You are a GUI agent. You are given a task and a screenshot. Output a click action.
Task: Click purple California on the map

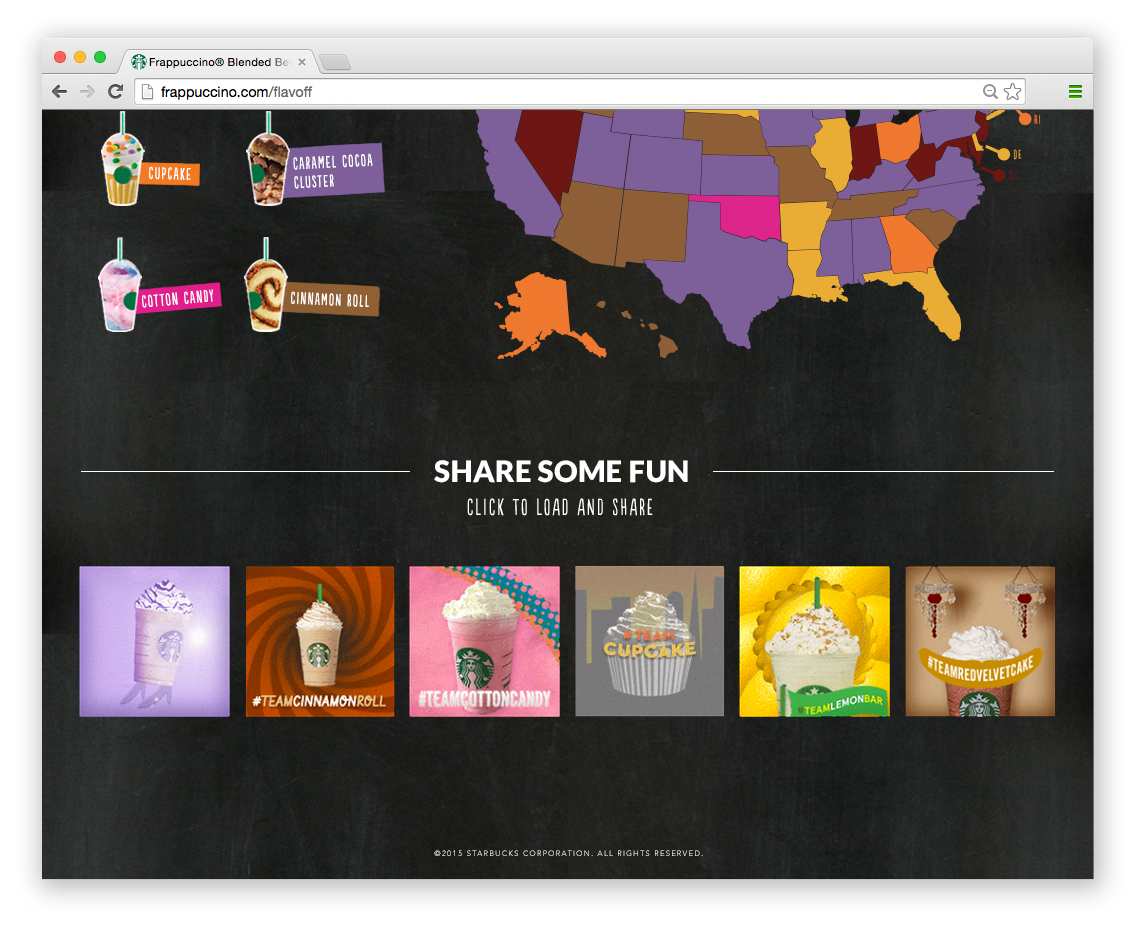click(x=512, y=181)
